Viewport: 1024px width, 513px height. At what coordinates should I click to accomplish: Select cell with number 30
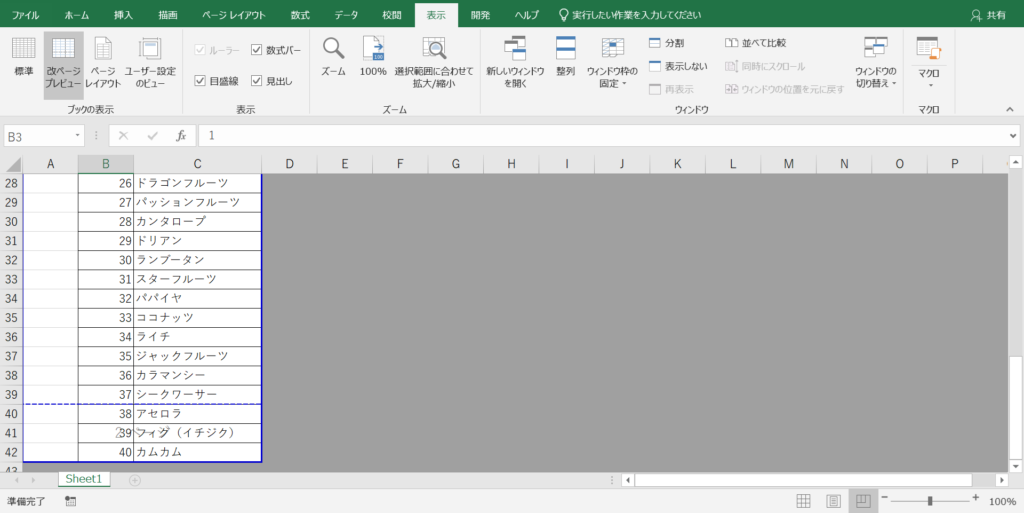coord(106,260)
